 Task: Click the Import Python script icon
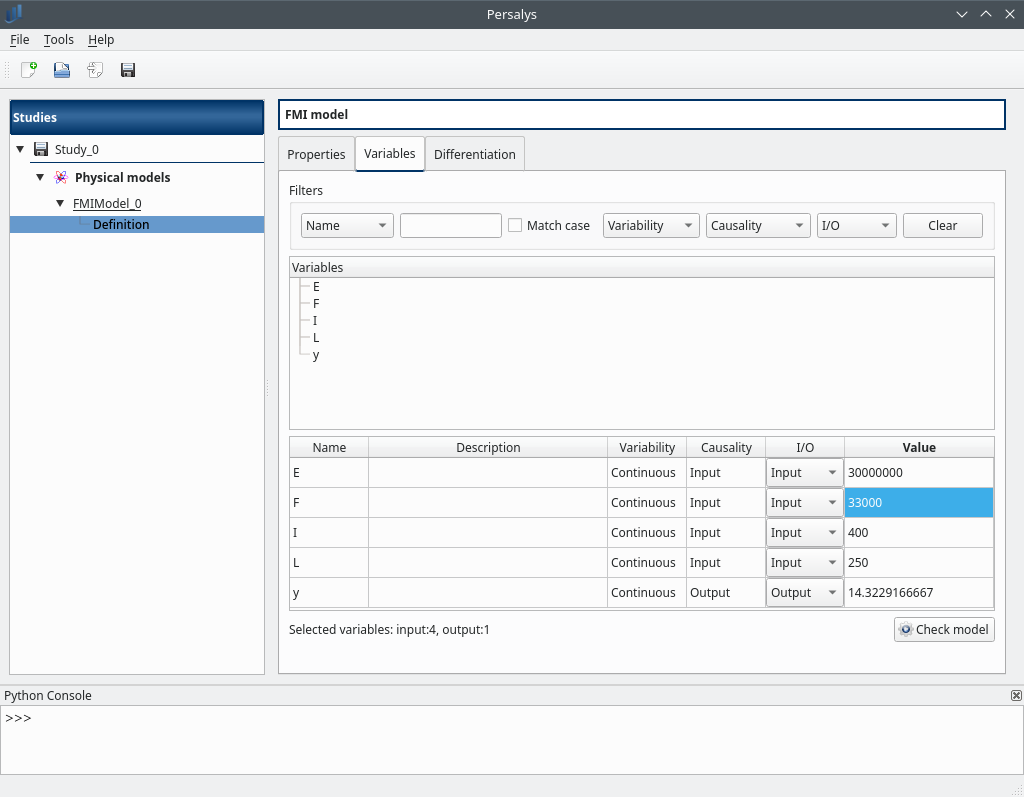[95, 70]
